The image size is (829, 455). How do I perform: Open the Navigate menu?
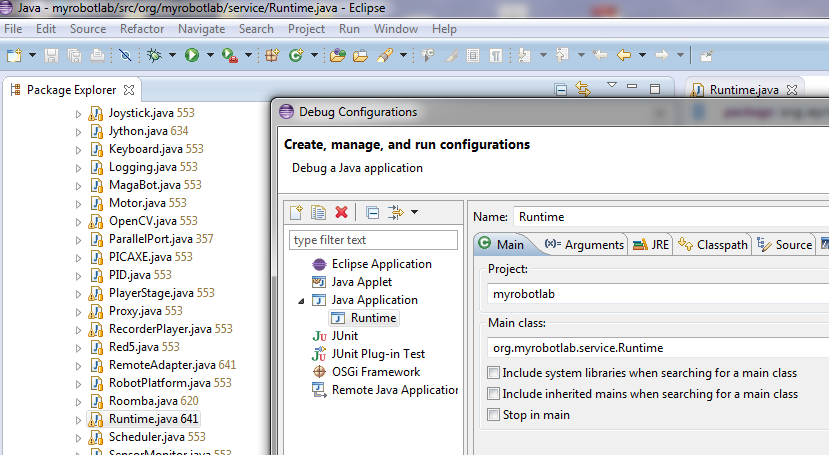tap(201, 29)
